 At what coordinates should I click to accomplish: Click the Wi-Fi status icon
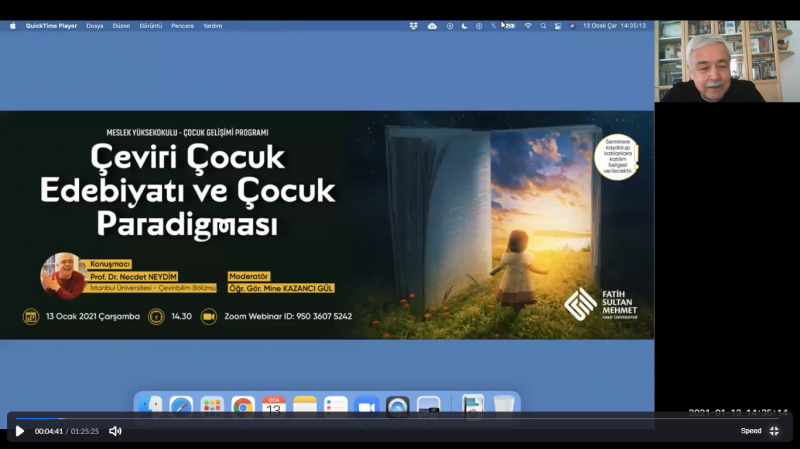pos(528,25)
